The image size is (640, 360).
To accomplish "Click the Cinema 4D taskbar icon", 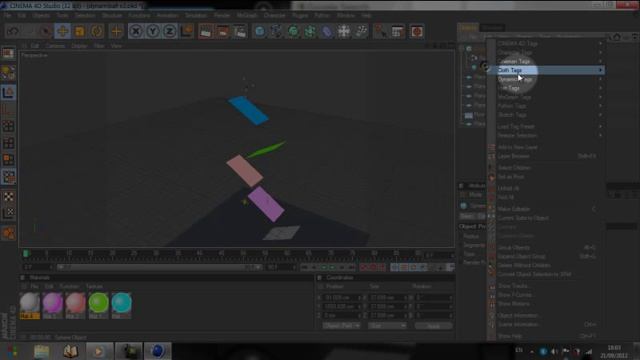I will 158,351.
